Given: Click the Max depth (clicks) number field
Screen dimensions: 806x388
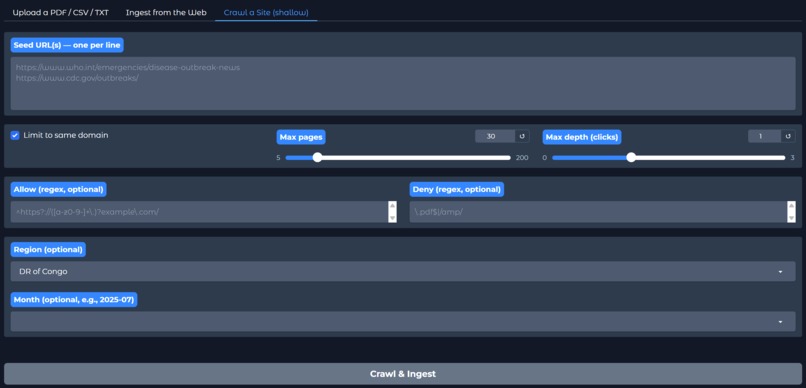Looking at the screenshot, I should [764, 136].
